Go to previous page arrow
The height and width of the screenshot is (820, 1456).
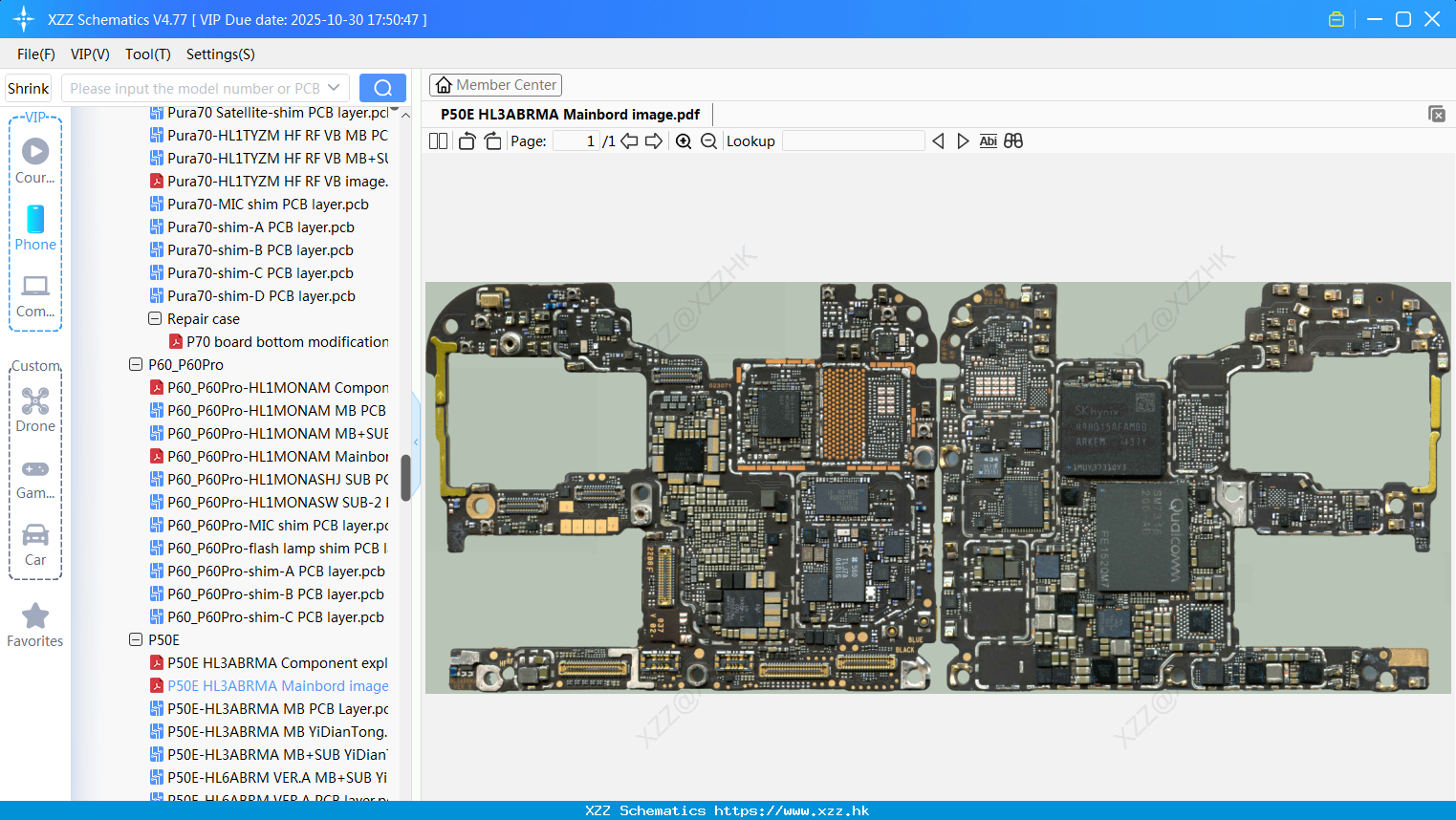pos(629,141)
